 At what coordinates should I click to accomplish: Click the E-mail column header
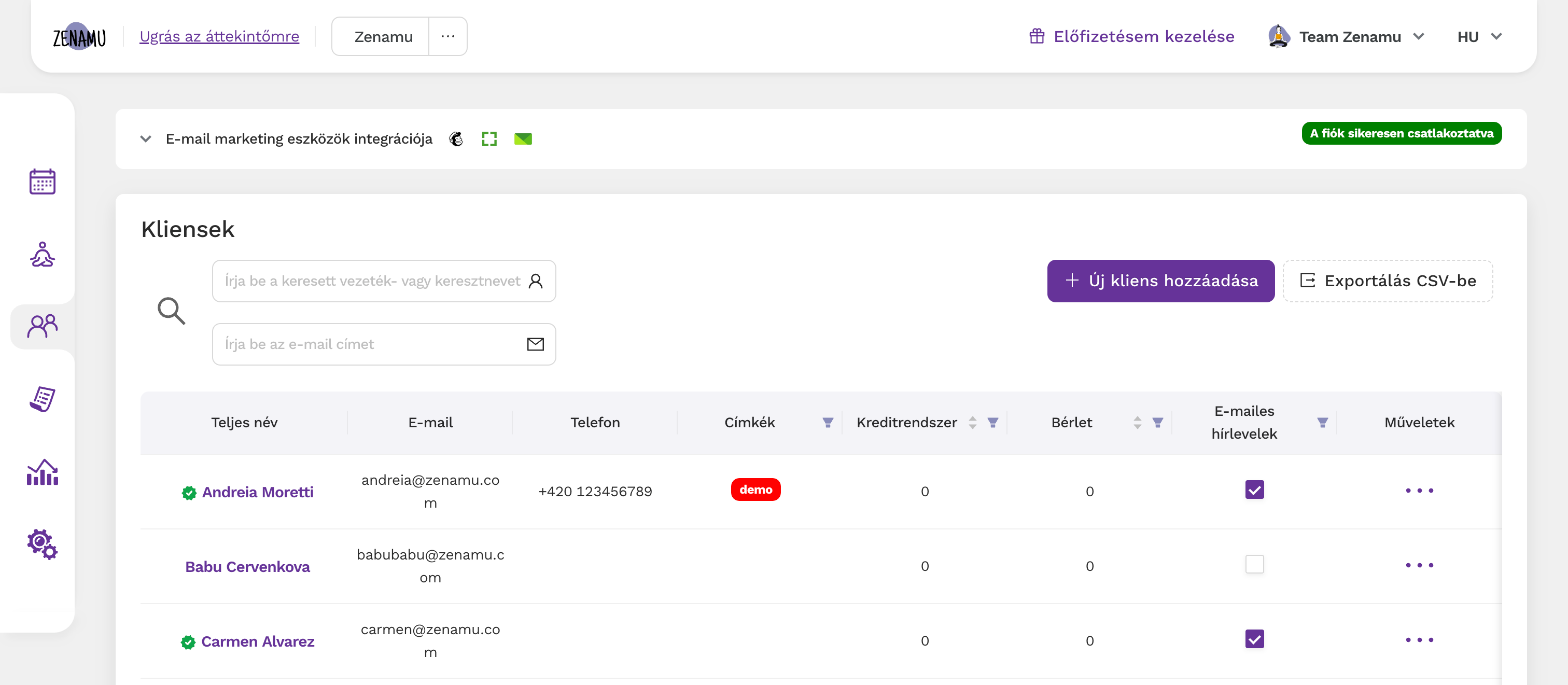tap(430, 423)
